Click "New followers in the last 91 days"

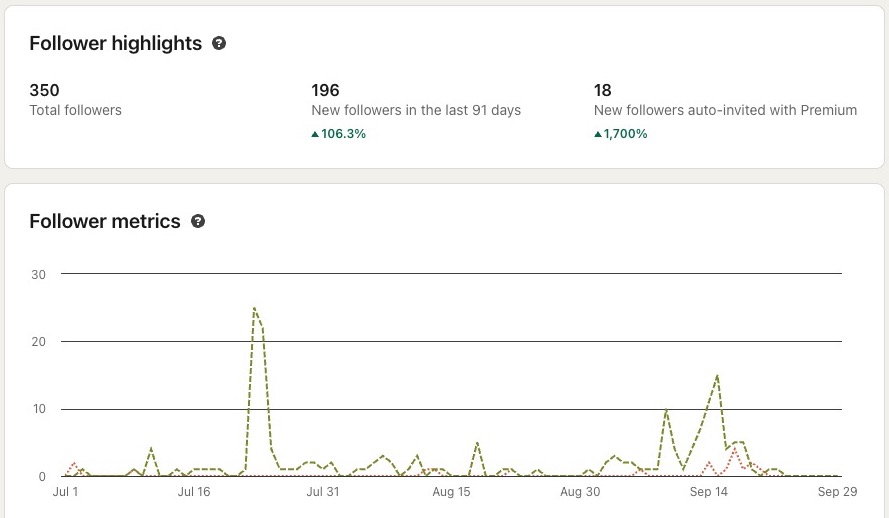tap(416, 111)
